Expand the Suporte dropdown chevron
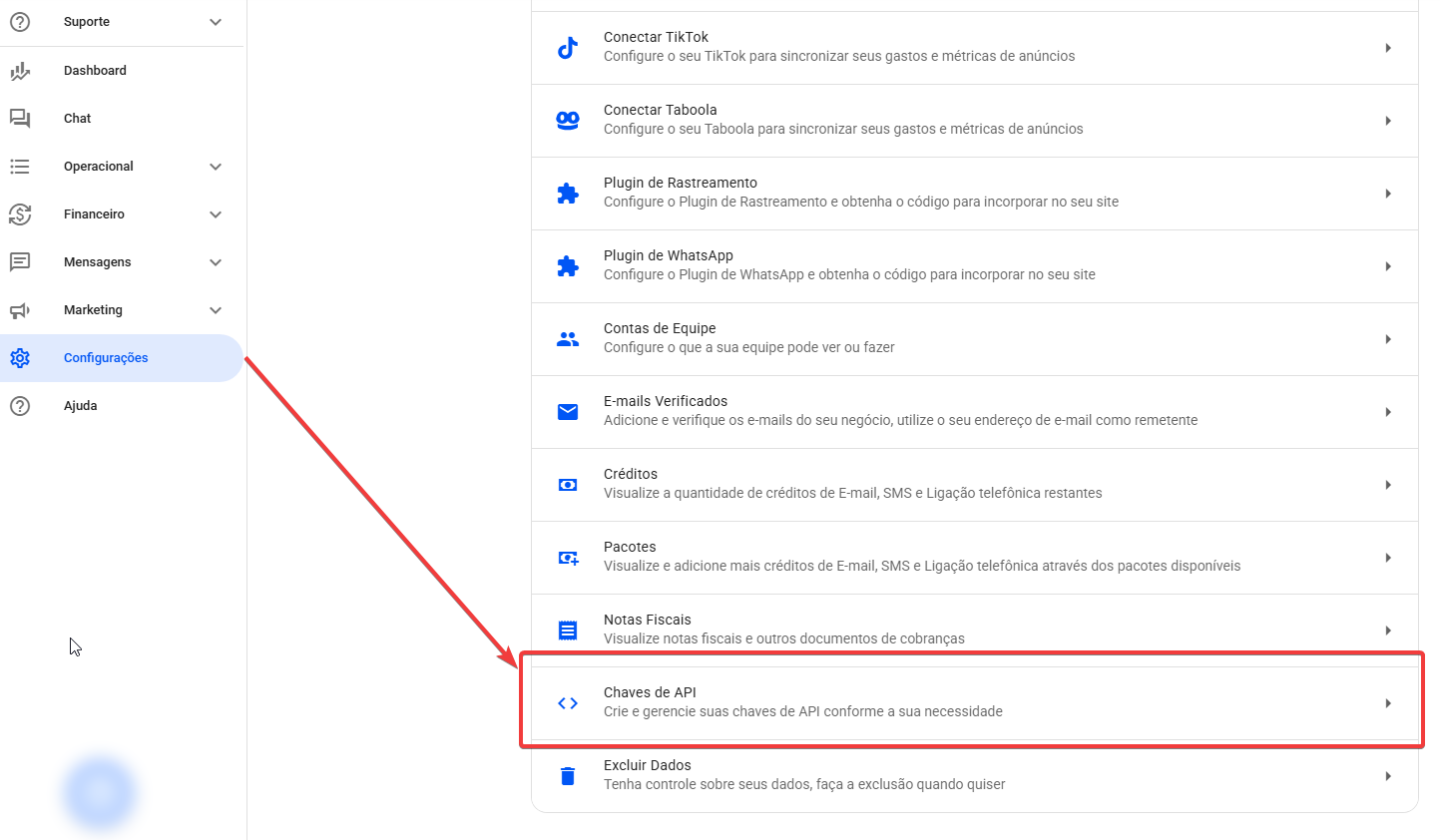Image resolution: width=1440 pixels, height=840 pixels. tap(216, 22)
